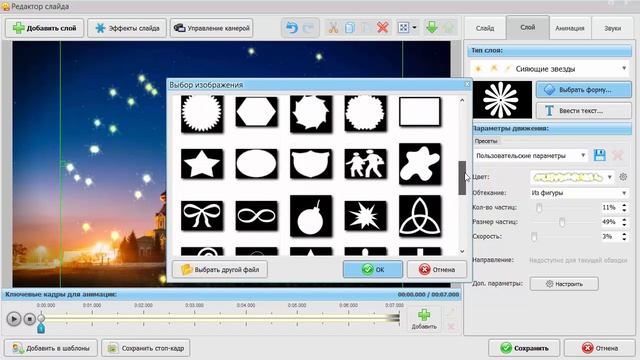This screenshot has width=640, height=360.
Task: Click the blue keyframe marker 1
Action: pos(41,328)
